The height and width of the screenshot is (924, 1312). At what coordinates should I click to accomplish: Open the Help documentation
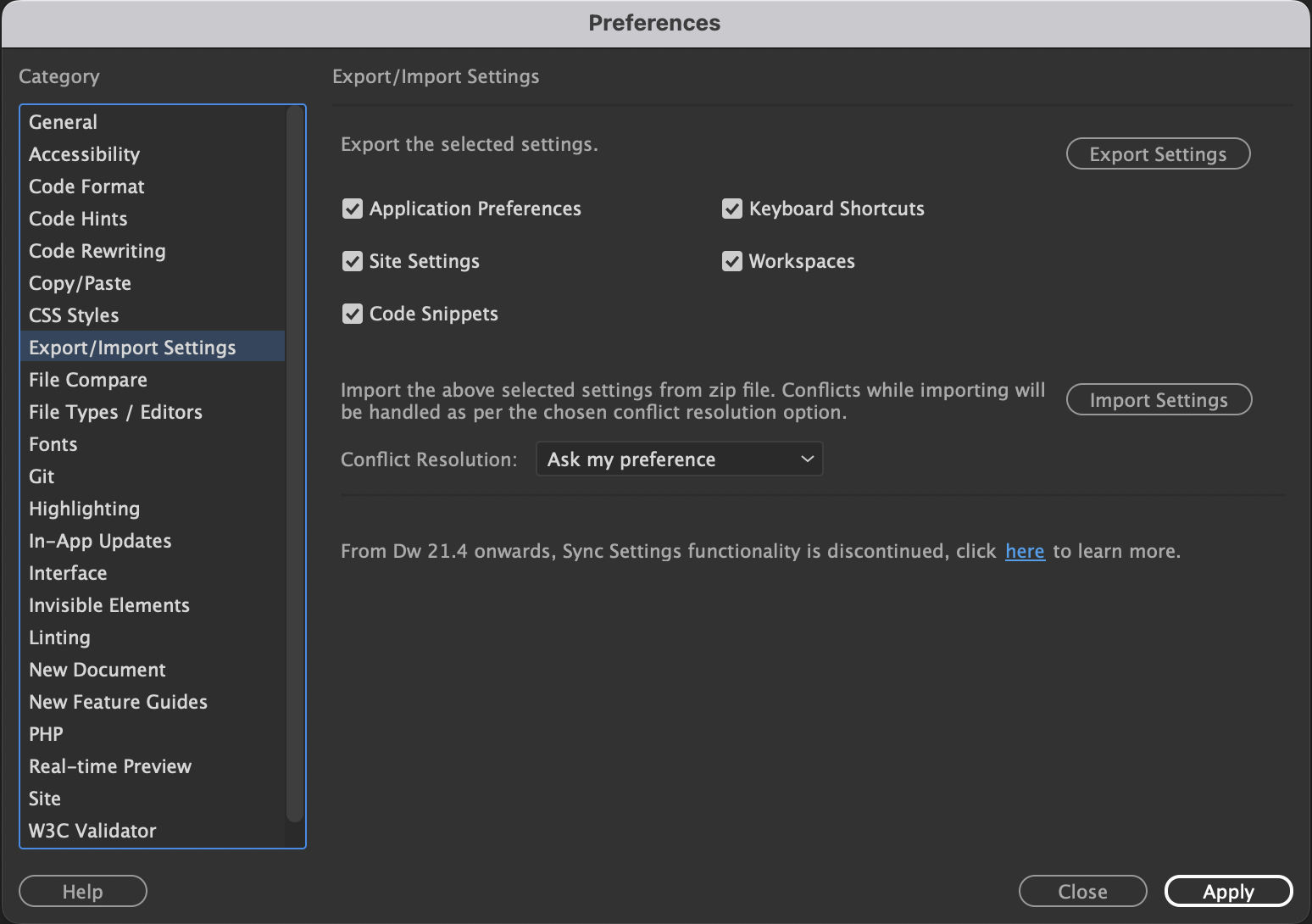tap(82, 891)
